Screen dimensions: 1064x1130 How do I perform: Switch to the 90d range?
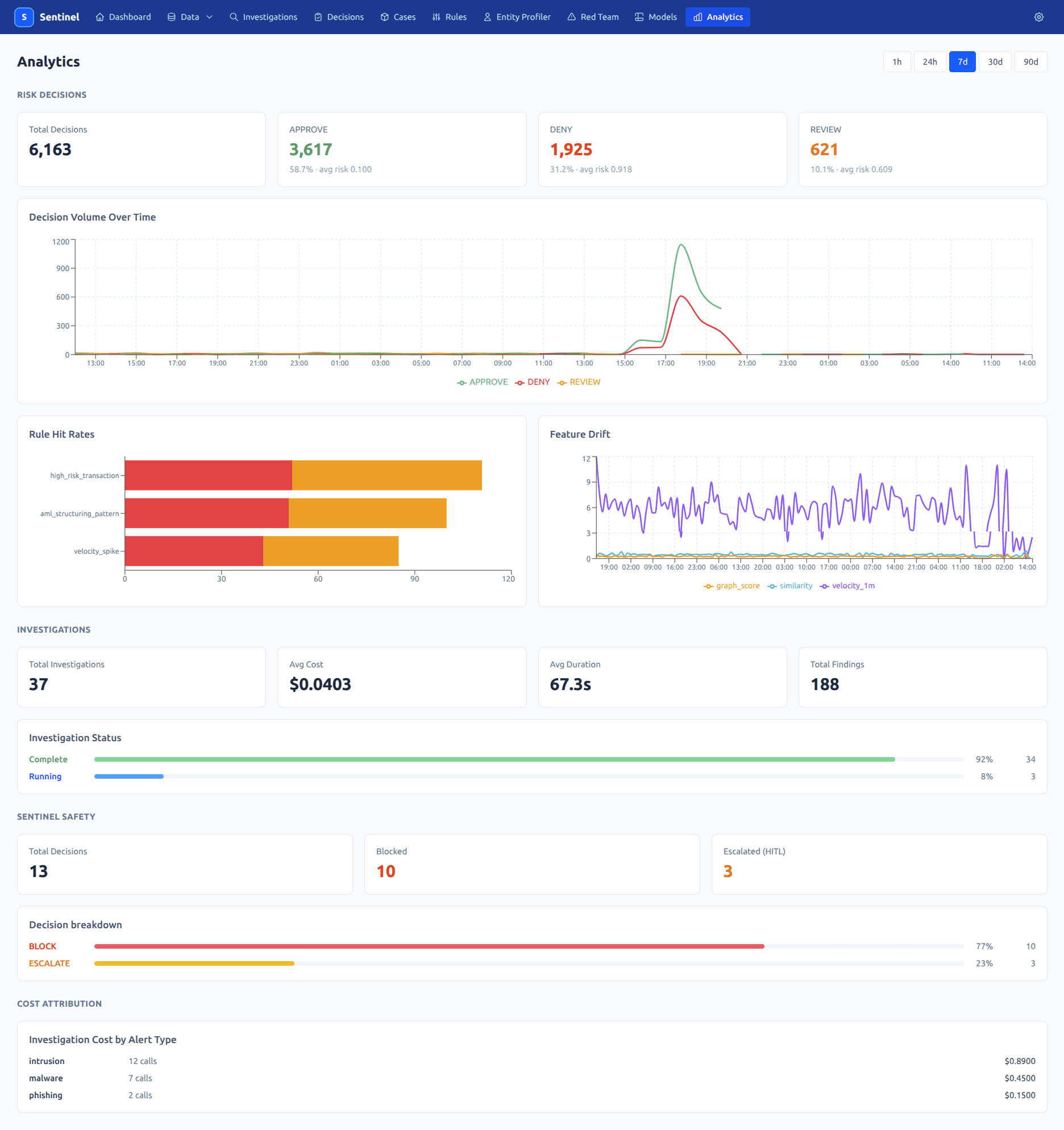1031,62
